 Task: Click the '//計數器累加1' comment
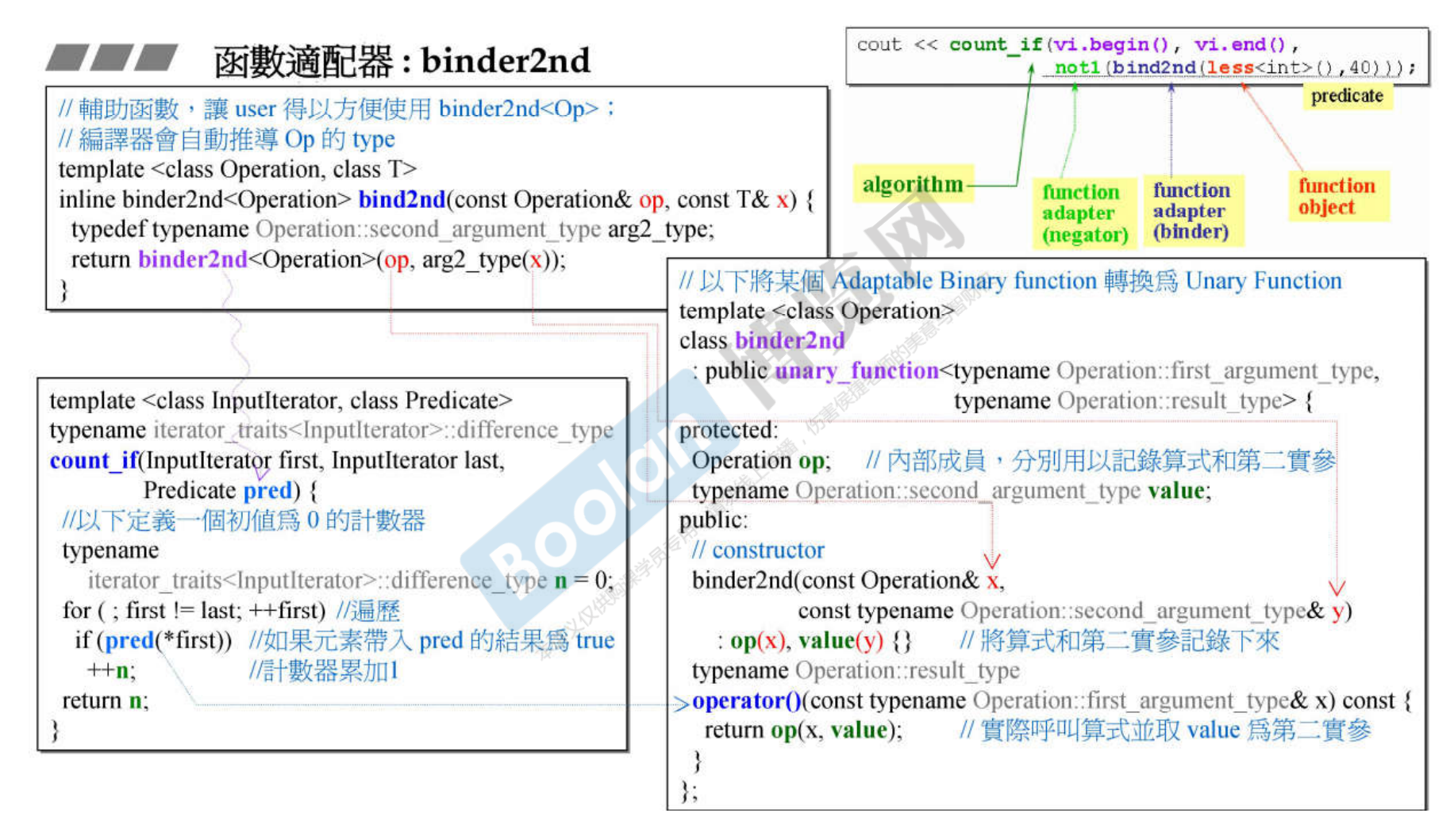(x=323, y=671)
